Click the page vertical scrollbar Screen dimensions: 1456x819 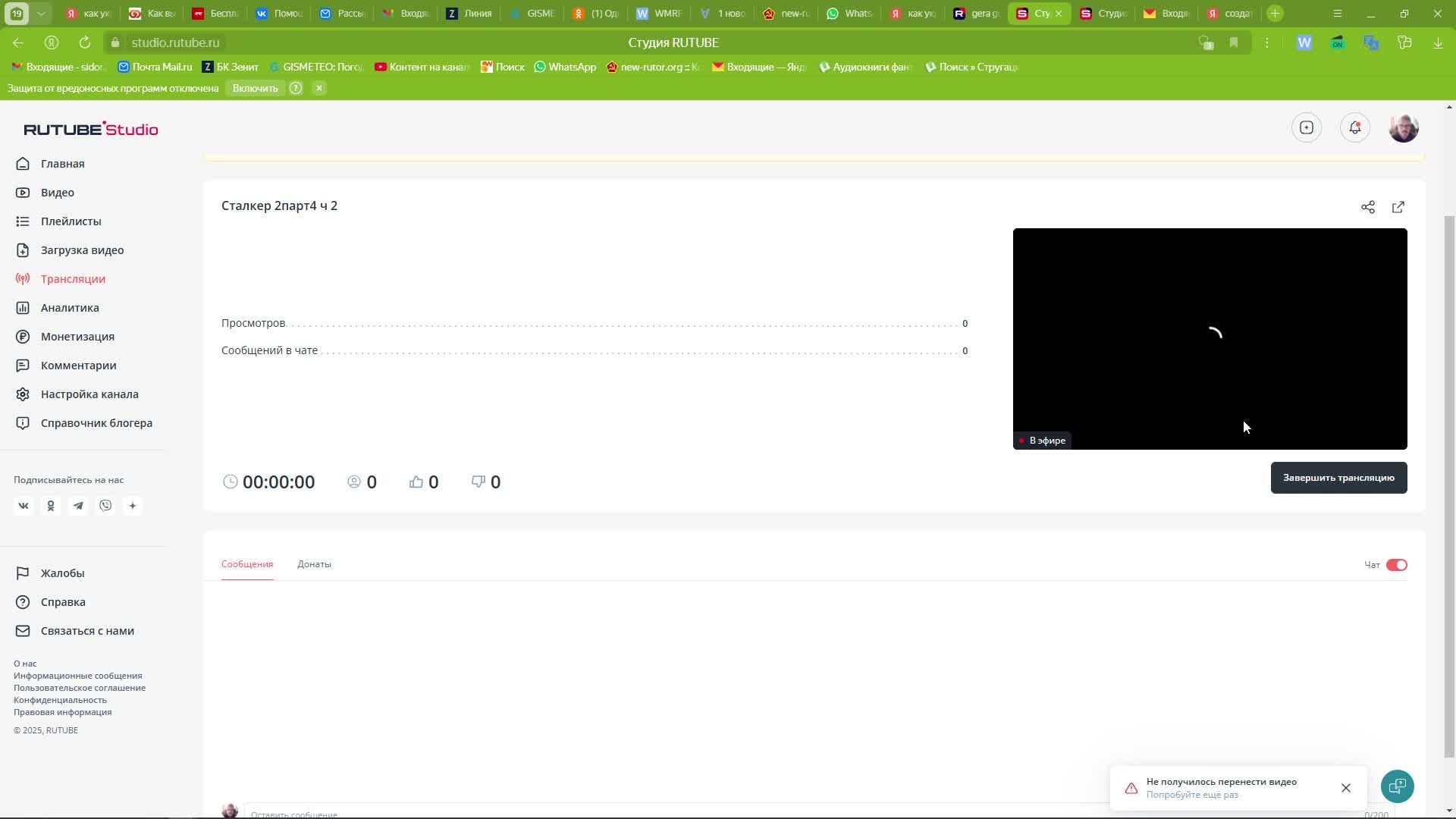(x=1449, y=485)
